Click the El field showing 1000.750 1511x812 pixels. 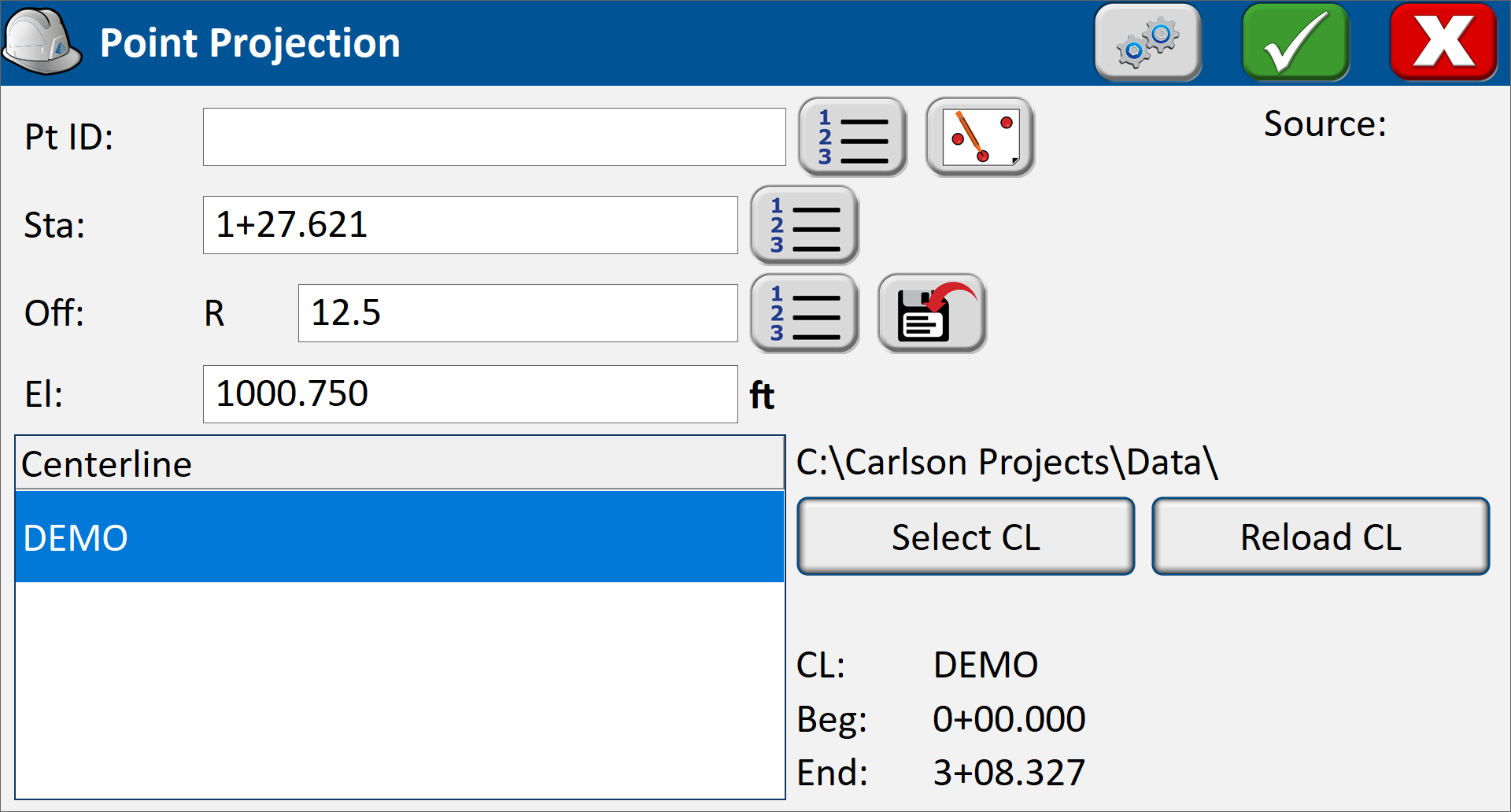coord(471,394)
